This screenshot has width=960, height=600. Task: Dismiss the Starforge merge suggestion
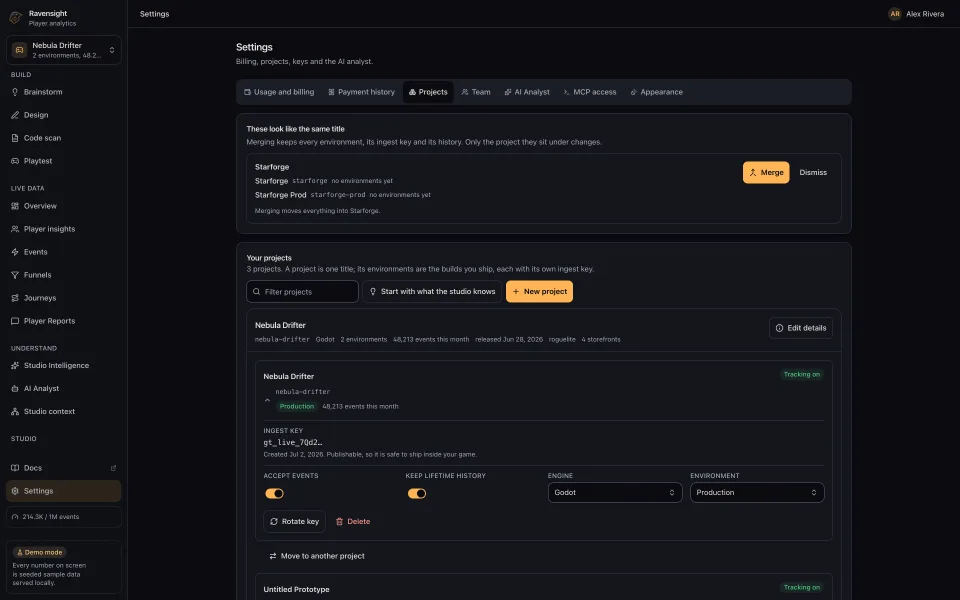coord(812,173)
